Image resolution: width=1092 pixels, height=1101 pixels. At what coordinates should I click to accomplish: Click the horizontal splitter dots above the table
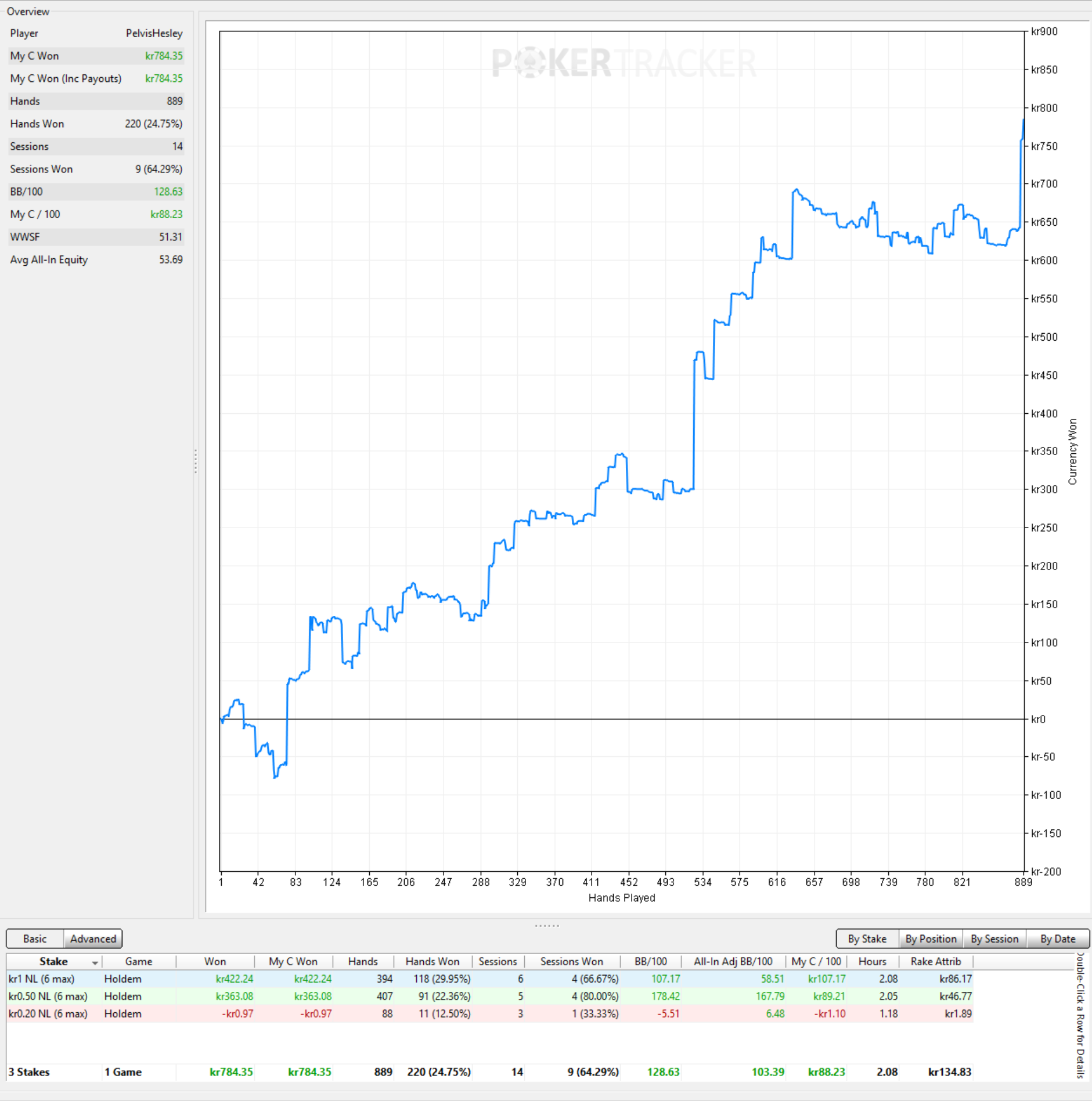(547, 926)
